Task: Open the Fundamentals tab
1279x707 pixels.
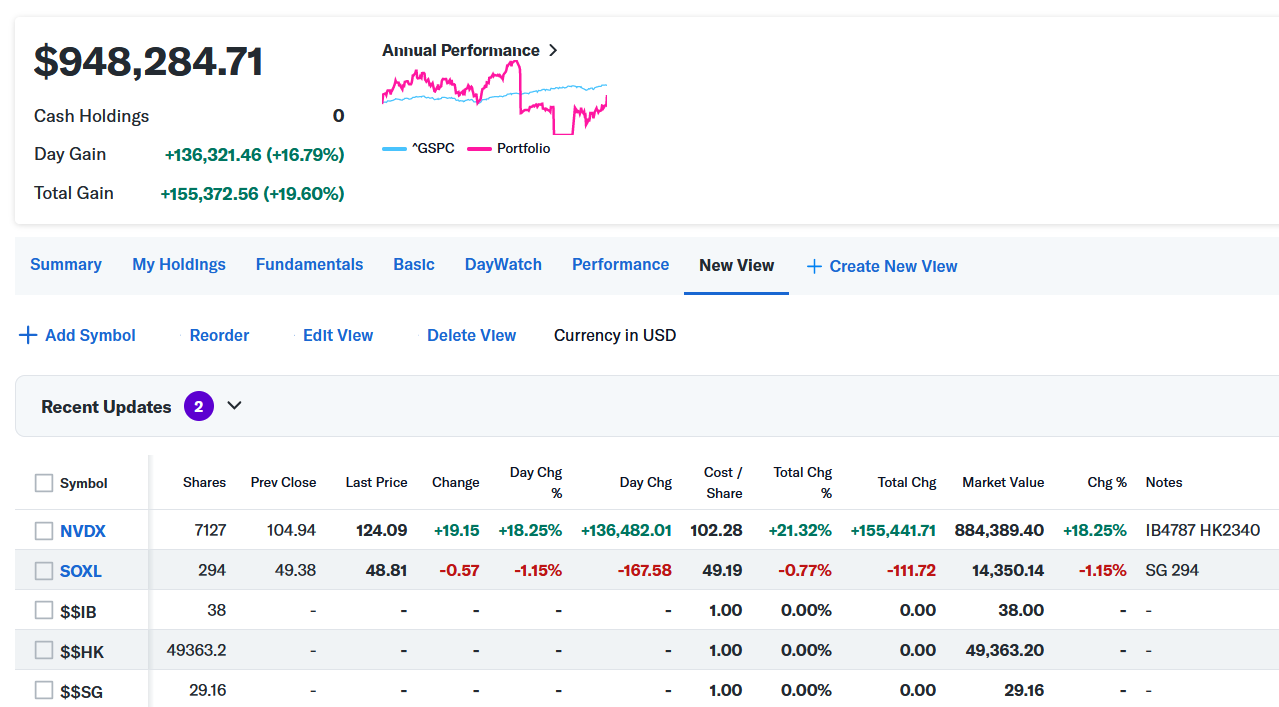Action: (x=309, y=265)
